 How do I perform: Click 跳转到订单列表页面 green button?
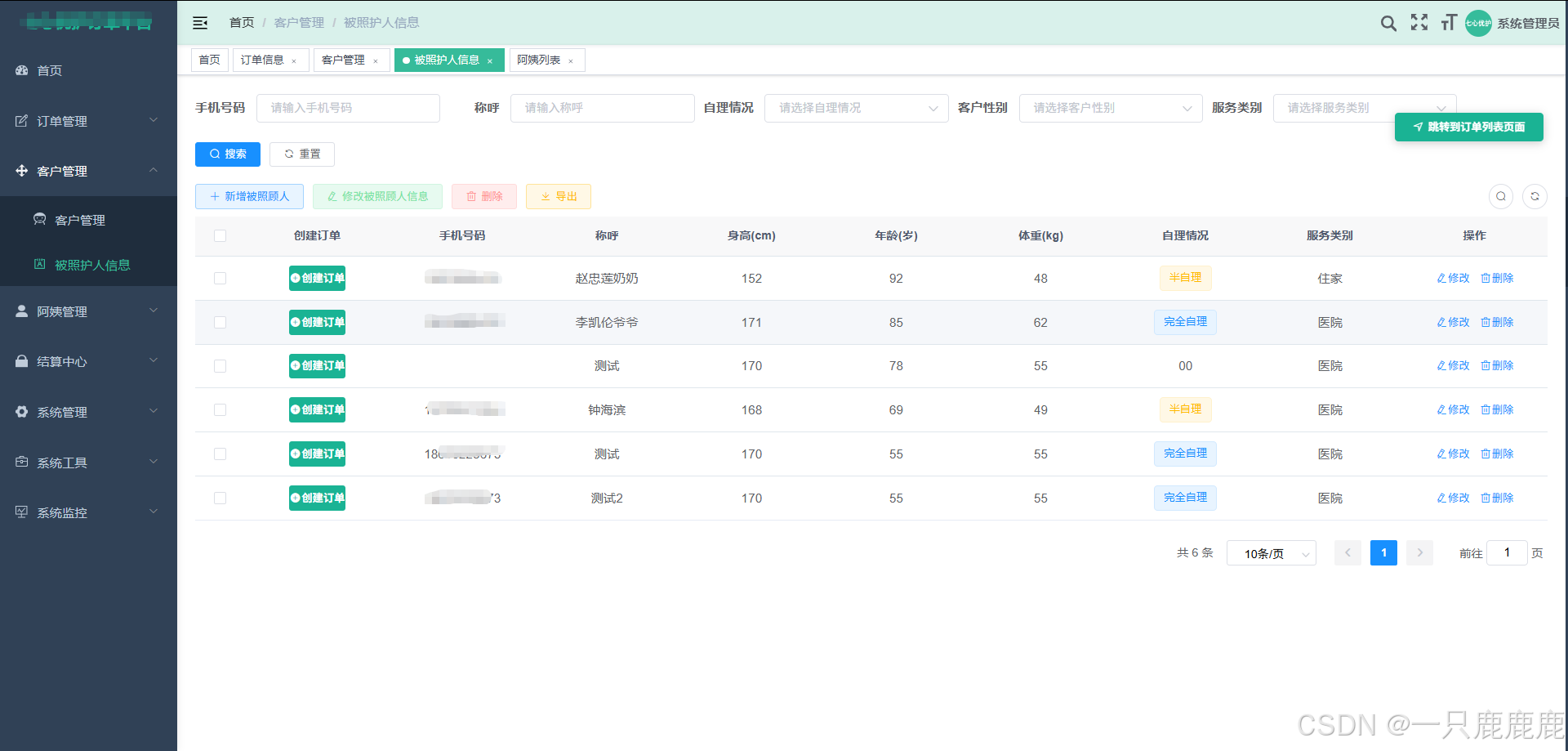click(1468, 127)
